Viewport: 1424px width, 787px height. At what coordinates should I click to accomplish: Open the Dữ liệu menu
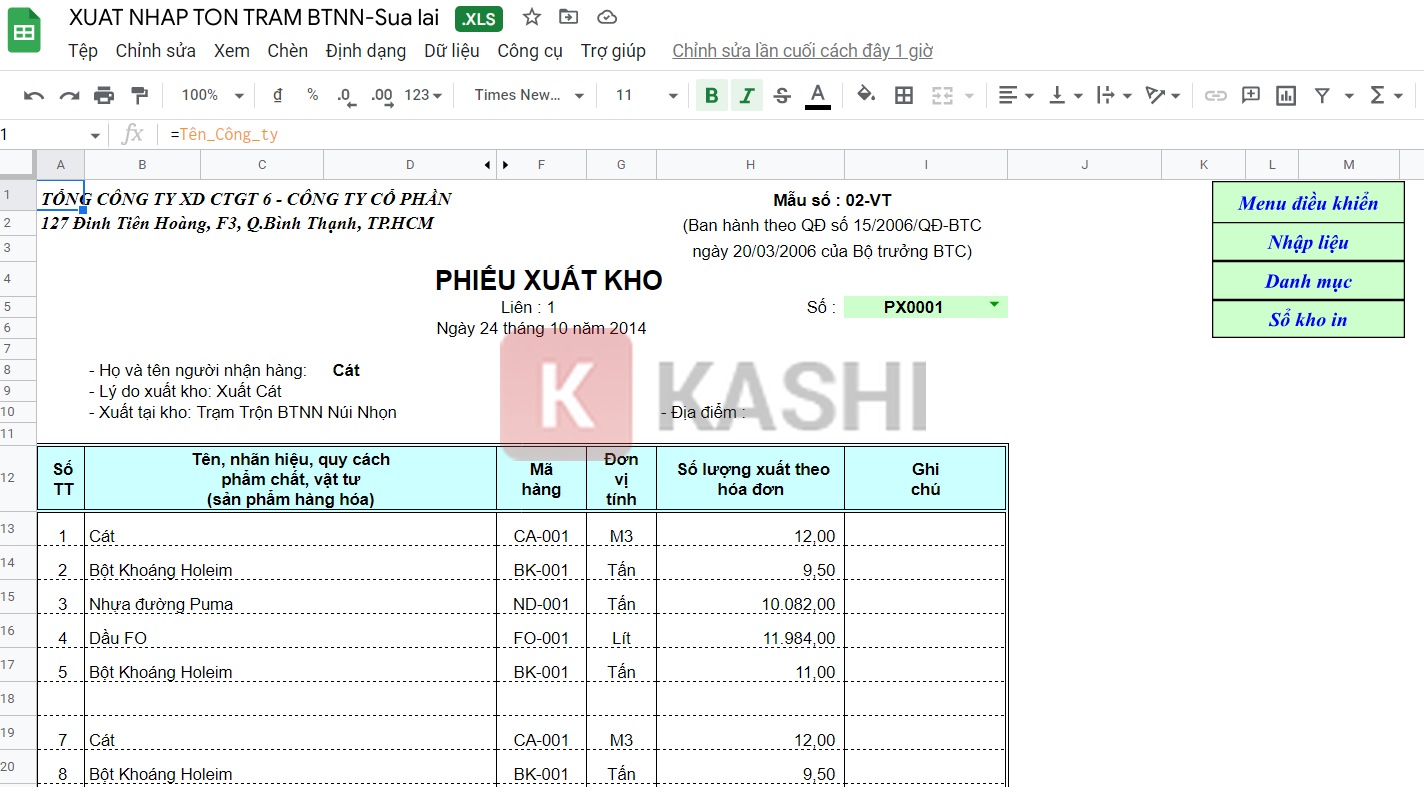pos(452,51)
